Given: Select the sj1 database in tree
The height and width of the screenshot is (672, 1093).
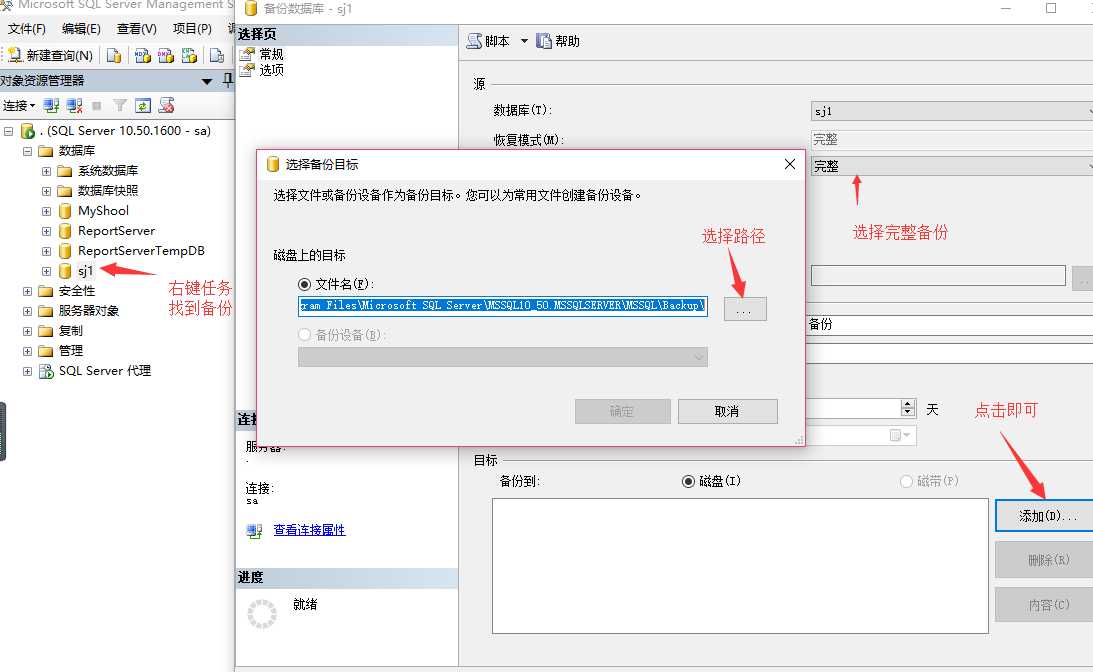Looking at the screenshot, I should click(85, 271).
